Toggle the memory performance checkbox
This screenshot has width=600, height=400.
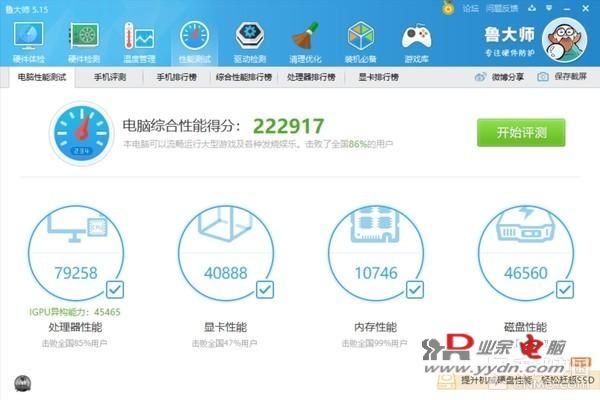[415, 290]
